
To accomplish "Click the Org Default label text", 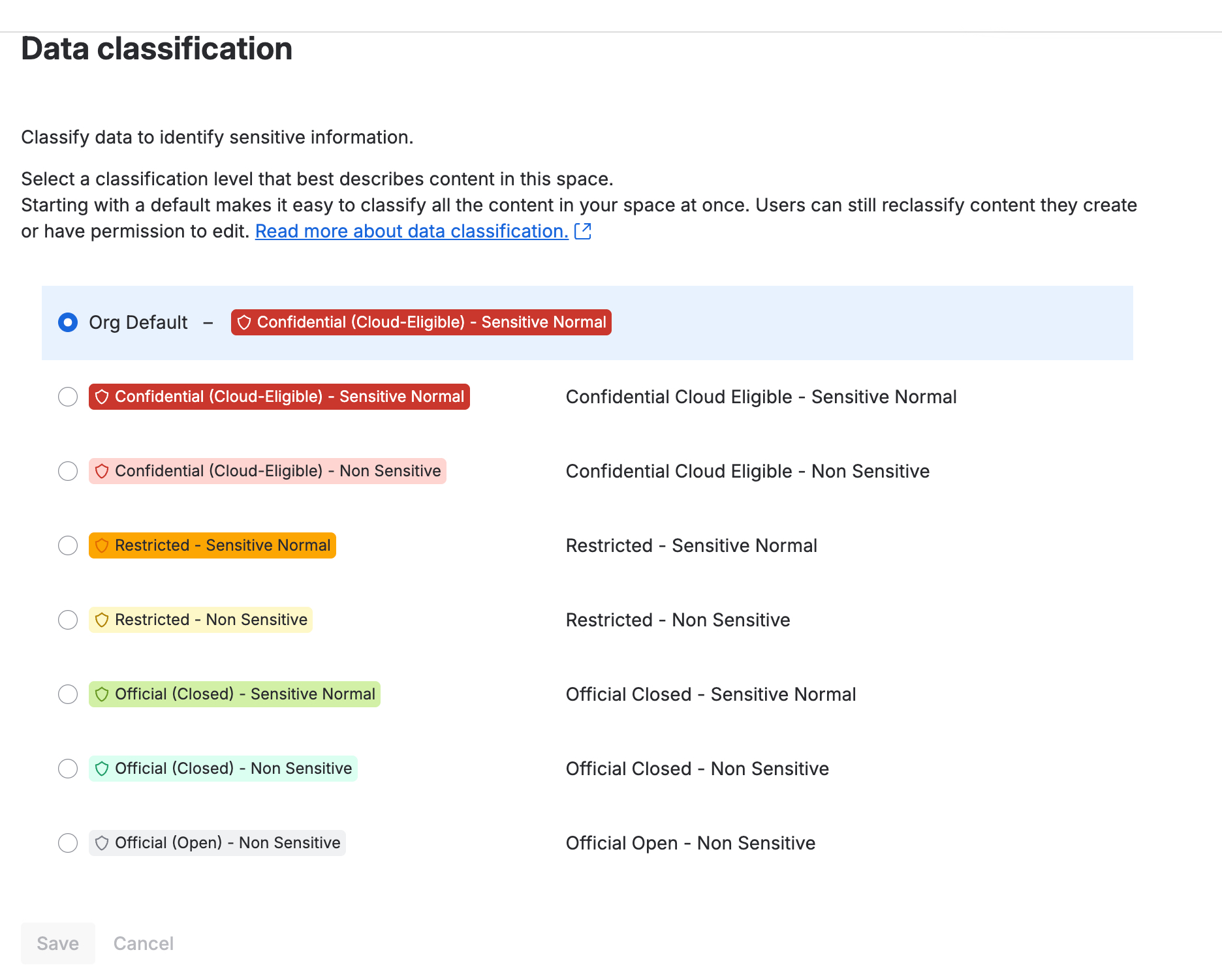I will tap(138, 322).
